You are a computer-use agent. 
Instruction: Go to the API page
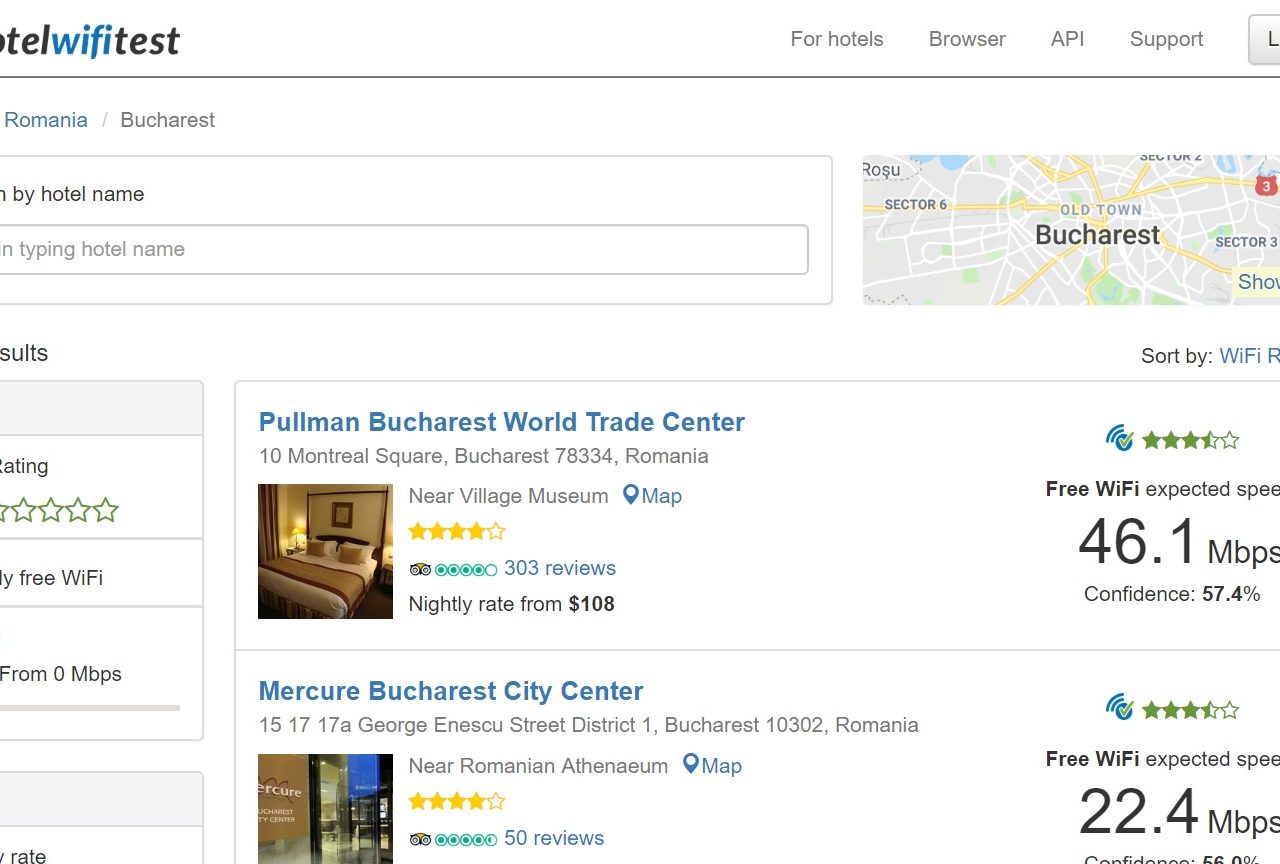tap(1067, 39)
